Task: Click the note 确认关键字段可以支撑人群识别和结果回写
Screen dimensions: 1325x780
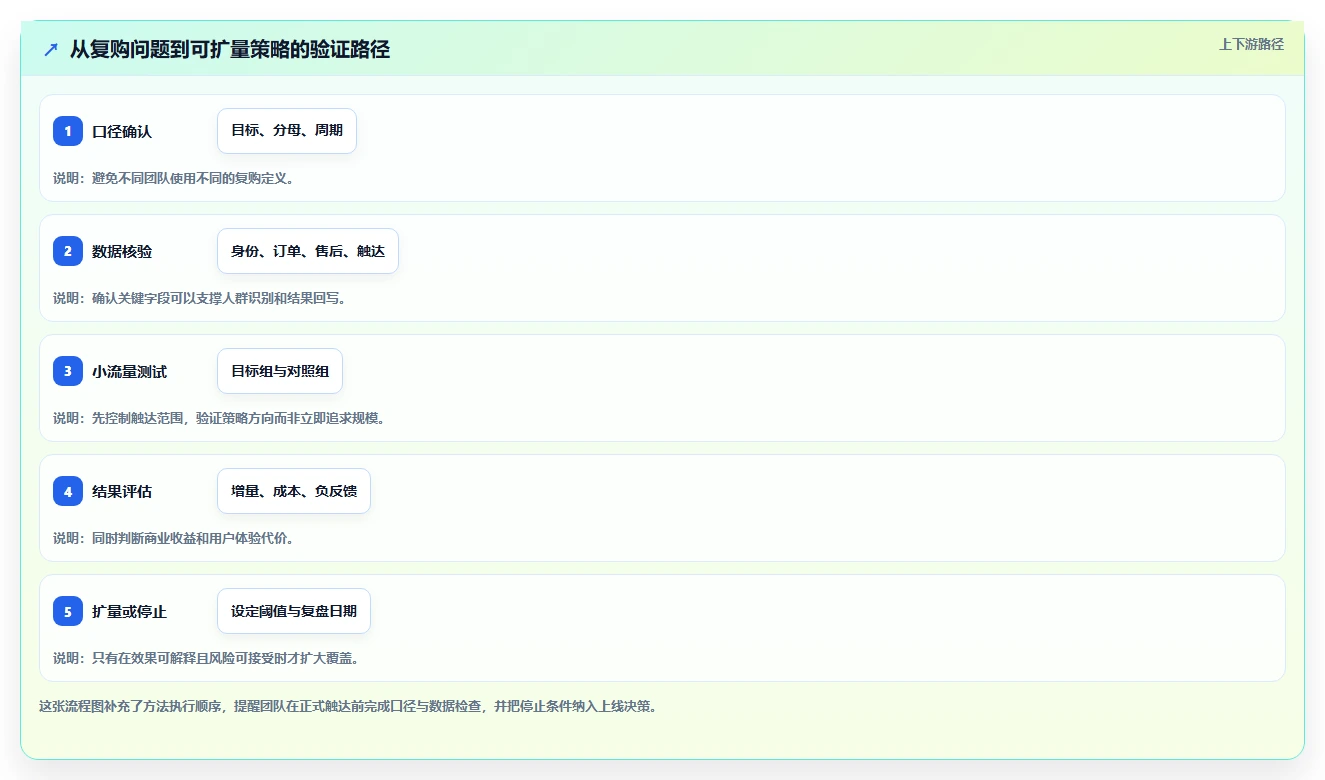Action: pyautogui.click(x=200, y=298)
